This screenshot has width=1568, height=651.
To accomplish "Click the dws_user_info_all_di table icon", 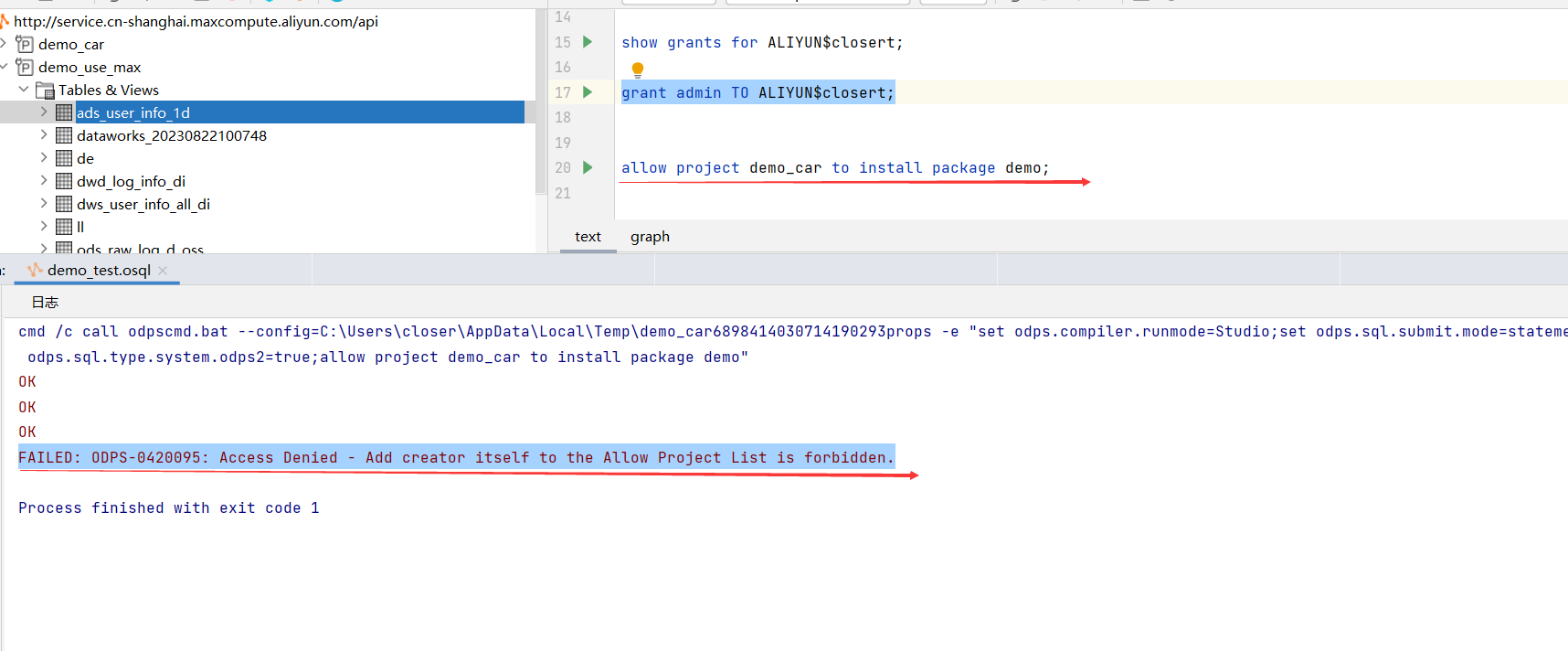I will click(64, 204).
